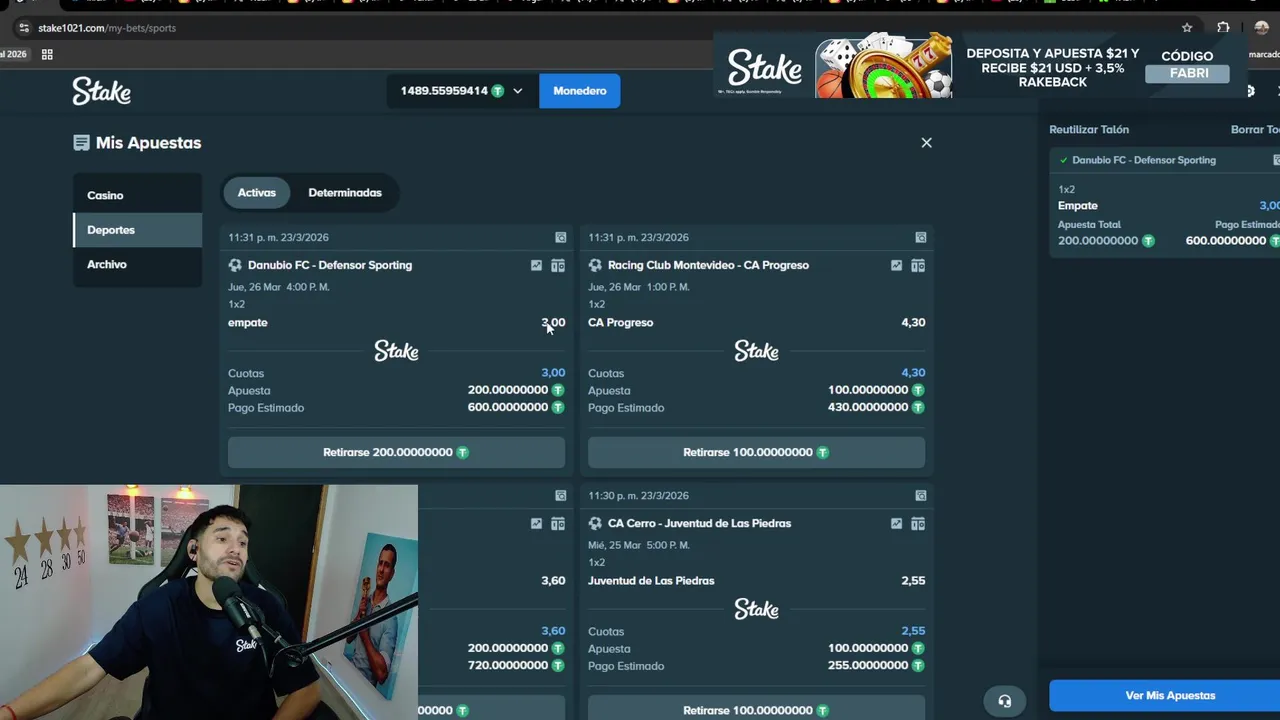Click timestamp 11:30 p. m. 23/3/2026
Screen dimensions: 1280x720
[638, 495]
